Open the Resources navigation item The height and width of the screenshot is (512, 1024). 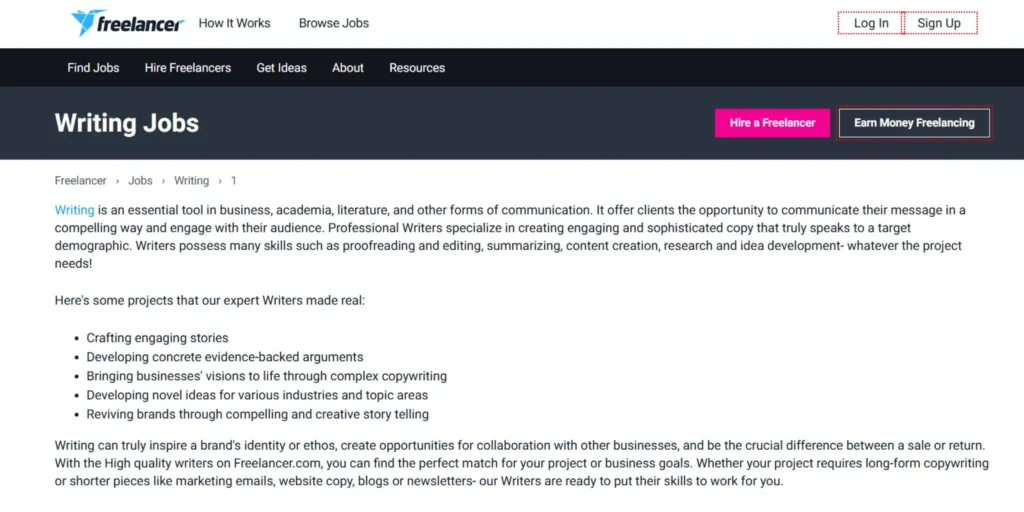click(x=417, y=68)
